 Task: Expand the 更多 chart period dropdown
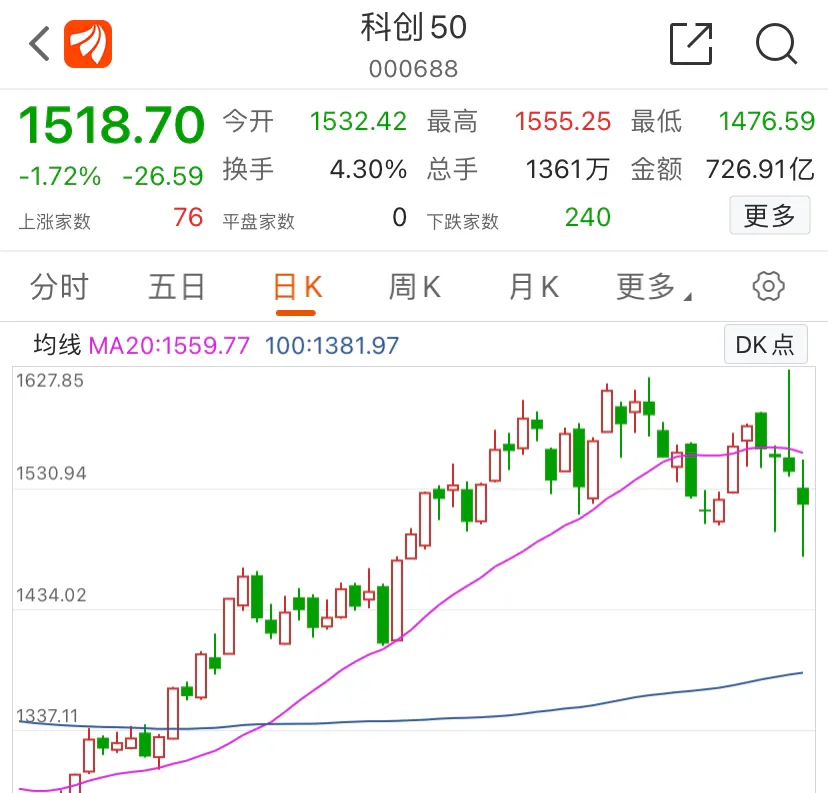click(653, 287)
